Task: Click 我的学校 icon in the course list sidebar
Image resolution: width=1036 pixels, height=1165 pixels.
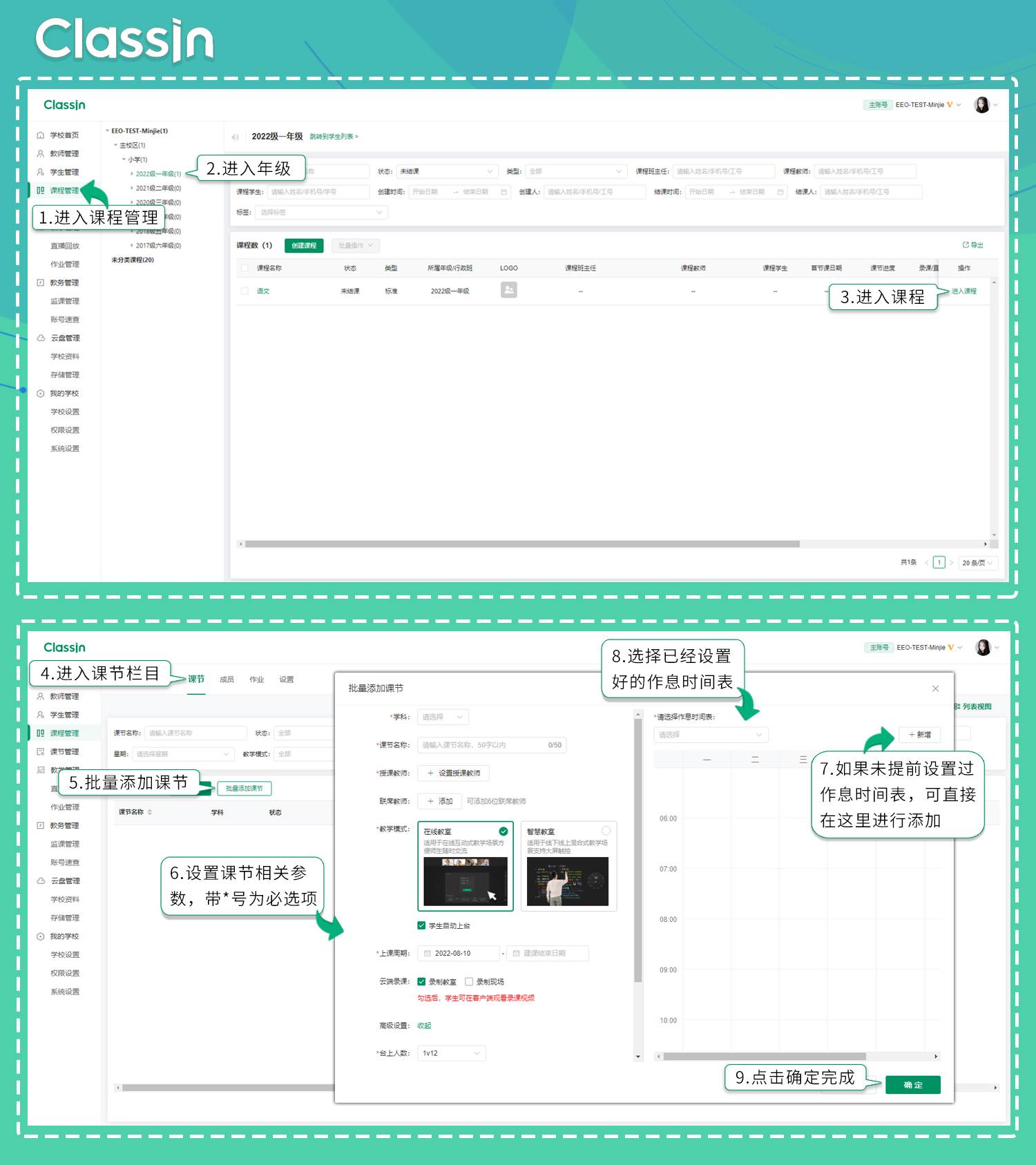Action: tap(40, 394)
